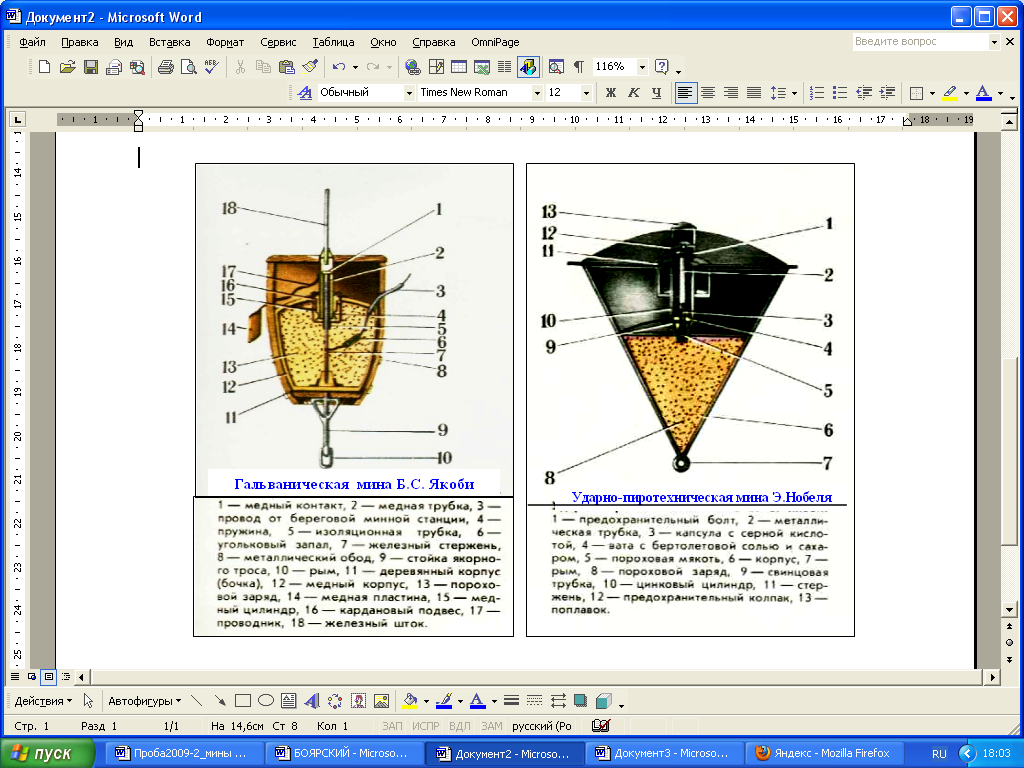Cut selection with the scissors icon

[x=240, y=67]
